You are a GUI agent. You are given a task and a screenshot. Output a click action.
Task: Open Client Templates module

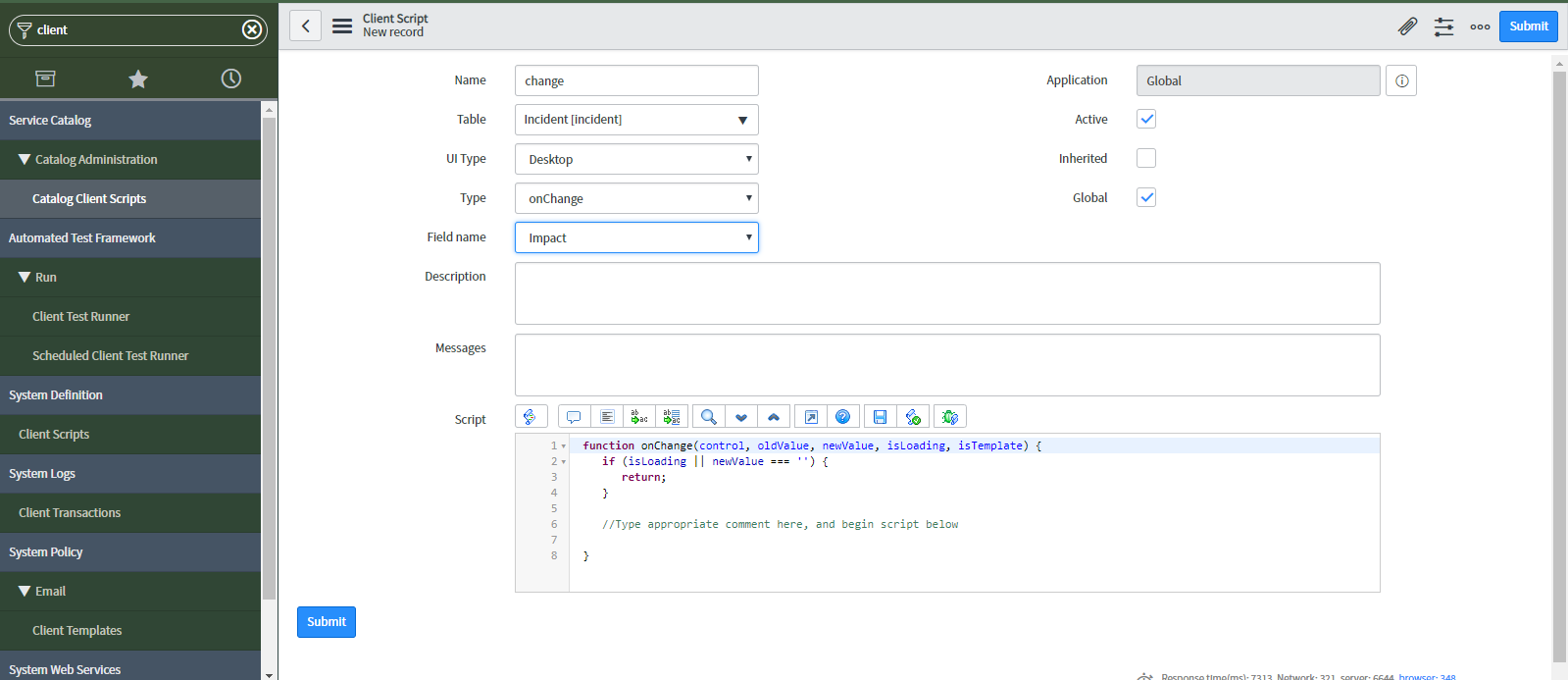coord(130,630)
